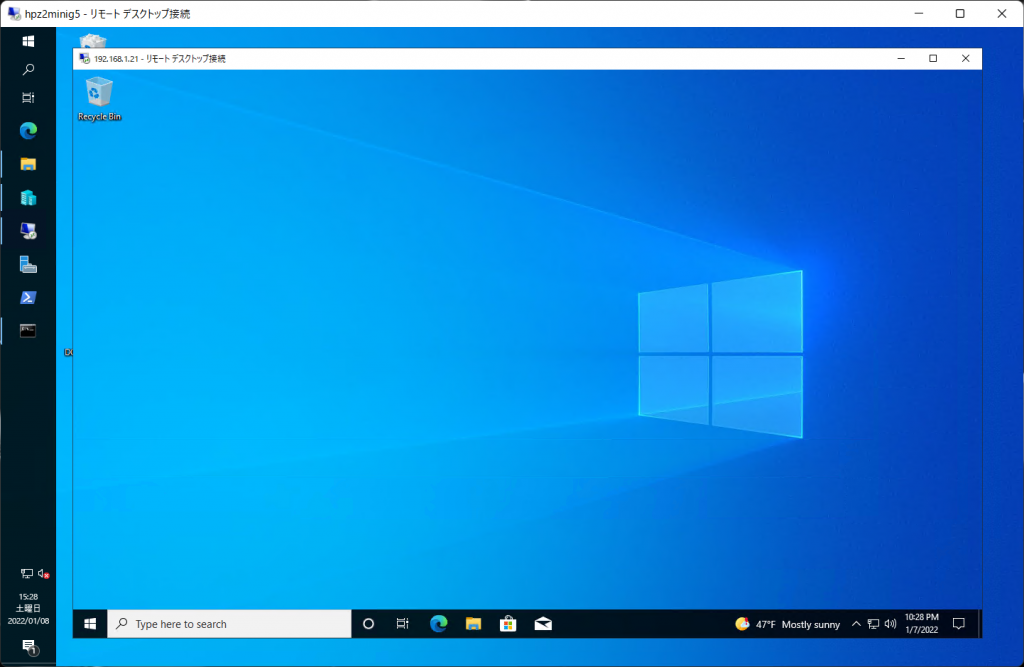Open weather widget showing 47°F Mostly sunny

coord(788,624)
